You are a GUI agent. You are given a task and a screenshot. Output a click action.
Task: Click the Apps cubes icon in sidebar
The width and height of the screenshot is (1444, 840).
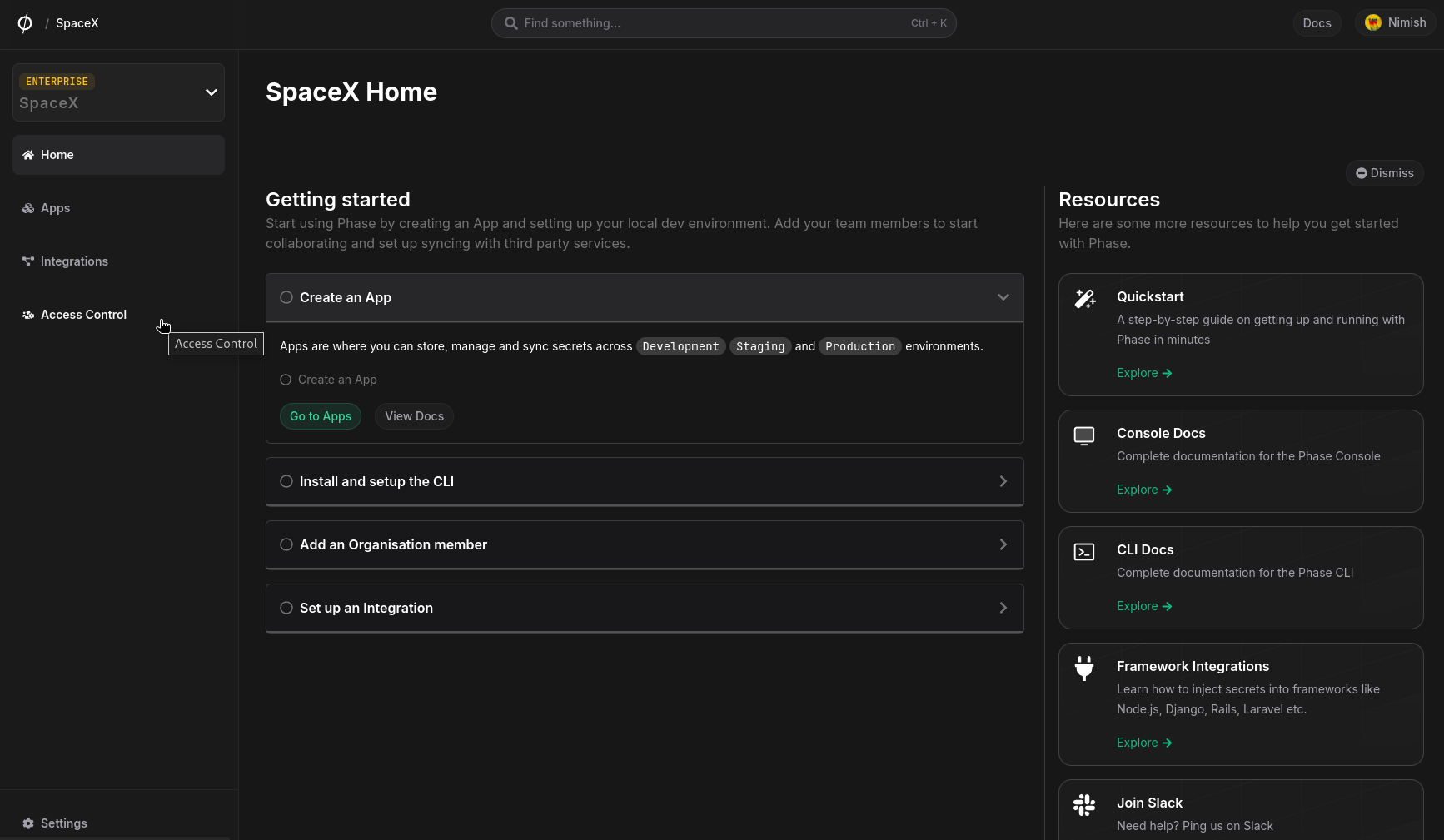(28, 208)
